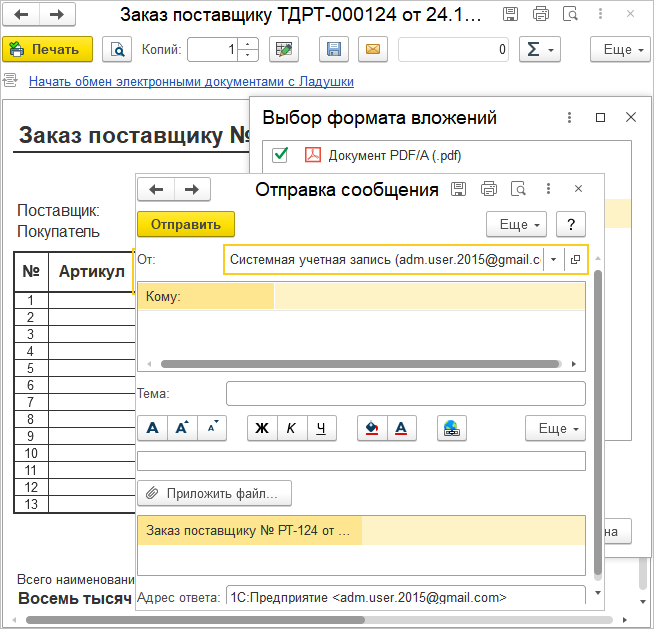Click Приложить файл... button
Image resolution: width=654 pixels, height=629 pixels.
pos(214,493)
